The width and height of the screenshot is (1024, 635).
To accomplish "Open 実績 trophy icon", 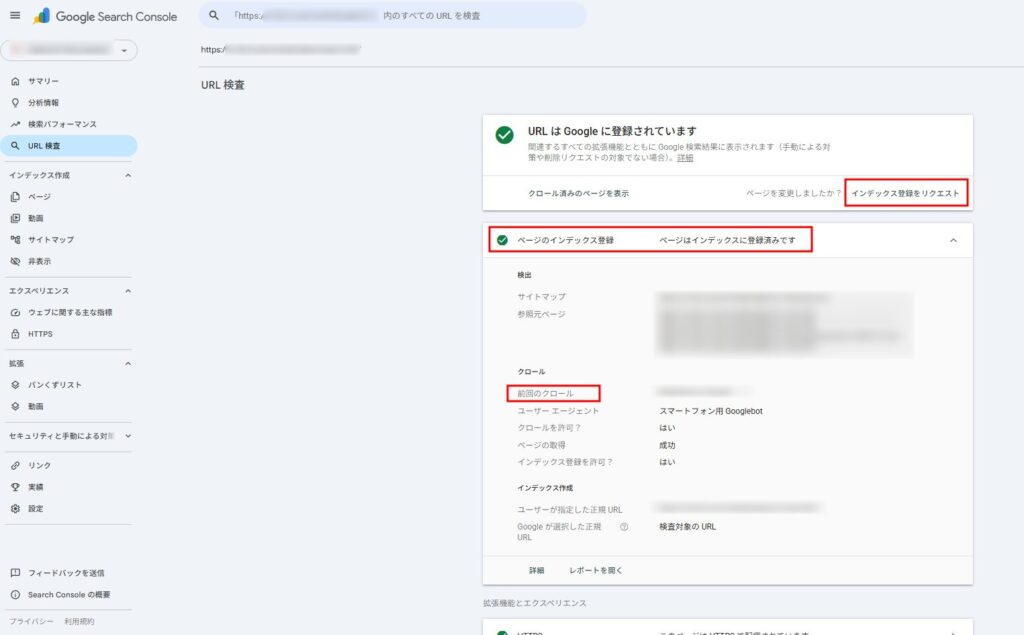I will 15,487.
